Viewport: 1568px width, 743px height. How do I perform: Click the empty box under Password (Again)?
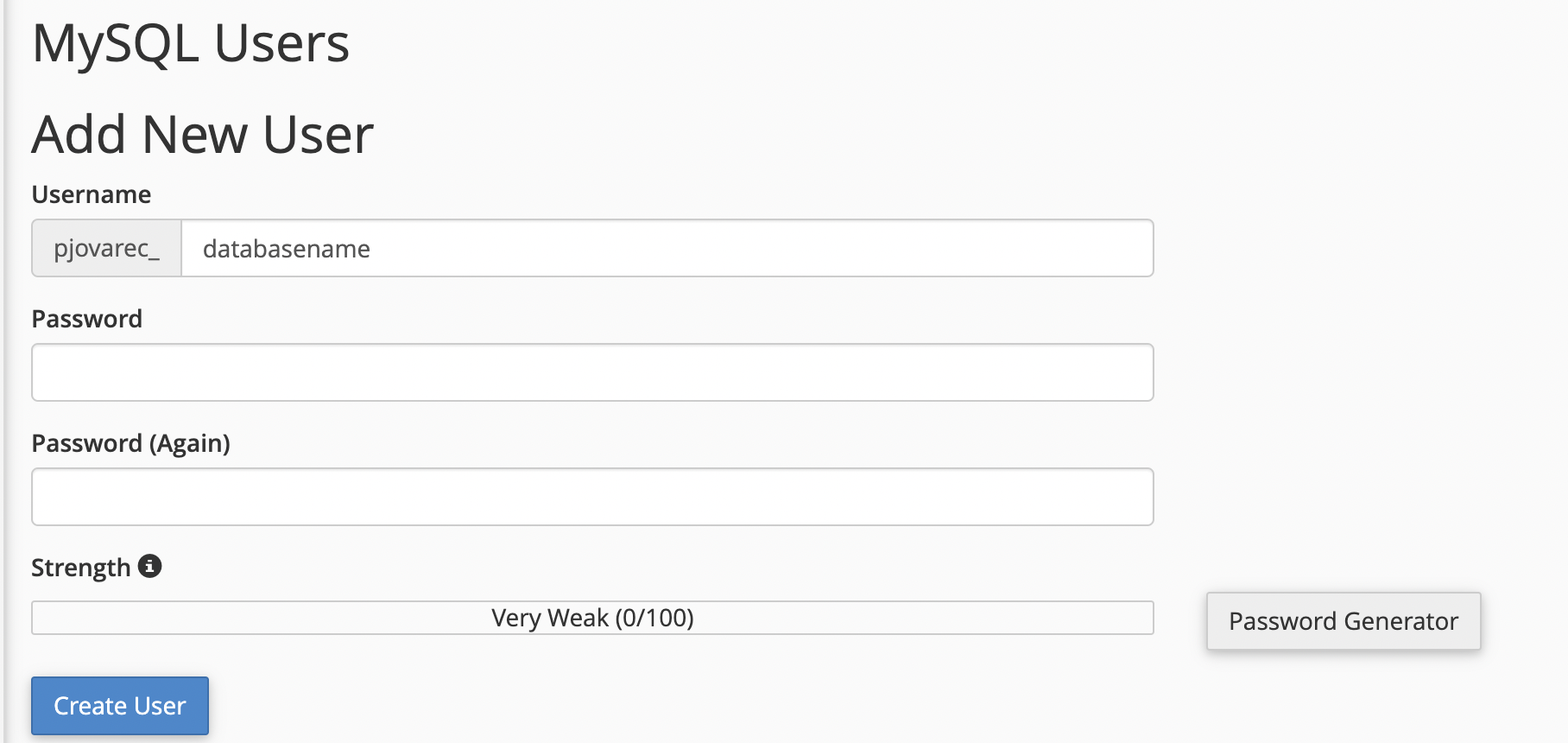(592, 497)
